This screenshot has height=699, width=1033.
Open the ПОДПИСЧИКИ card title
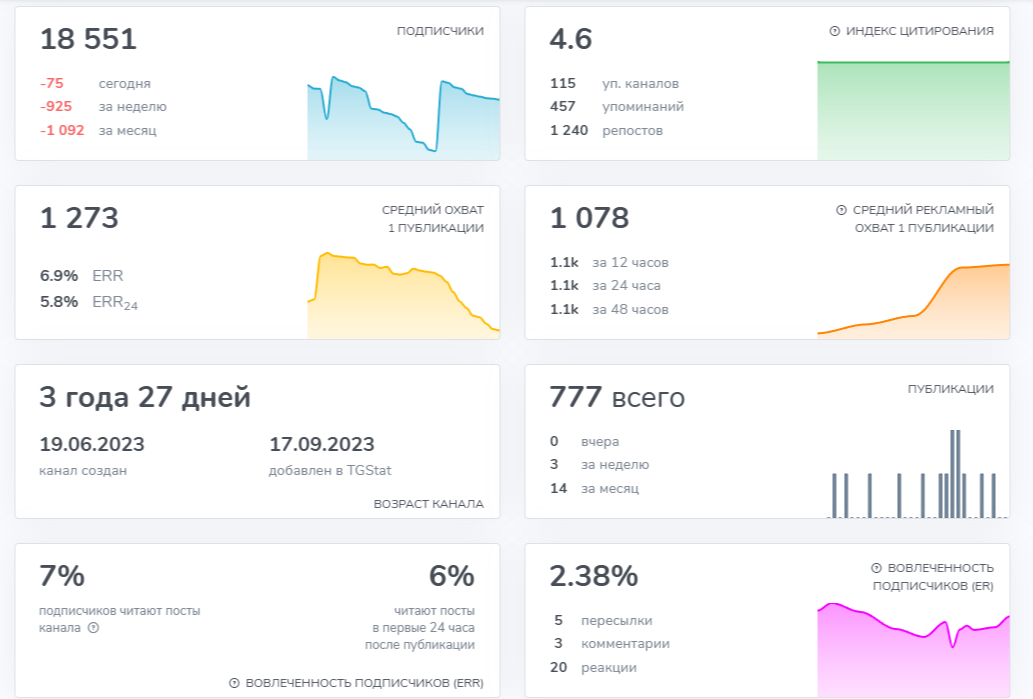pyautogui.click(x=440, y=31)
